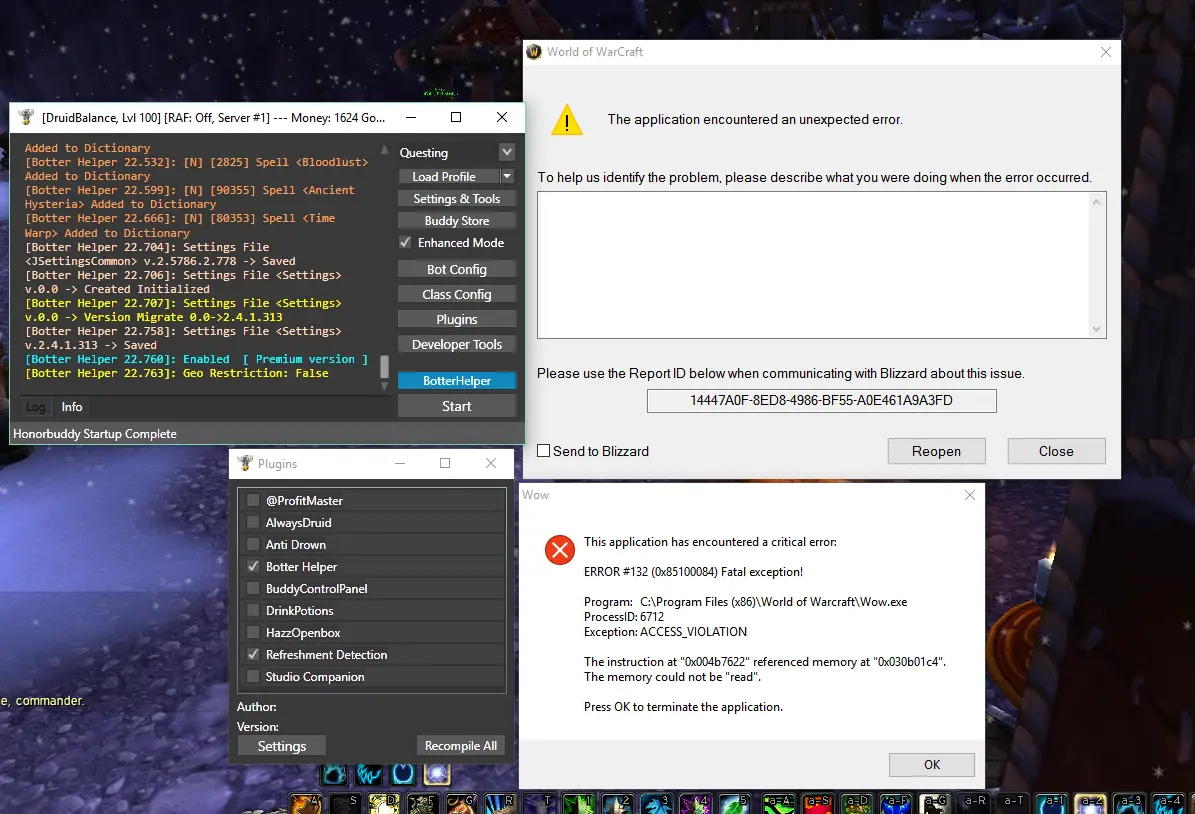Click the description box scroll down arrow
Screen dimensions: 1195x814
(x=1096, y=329)
